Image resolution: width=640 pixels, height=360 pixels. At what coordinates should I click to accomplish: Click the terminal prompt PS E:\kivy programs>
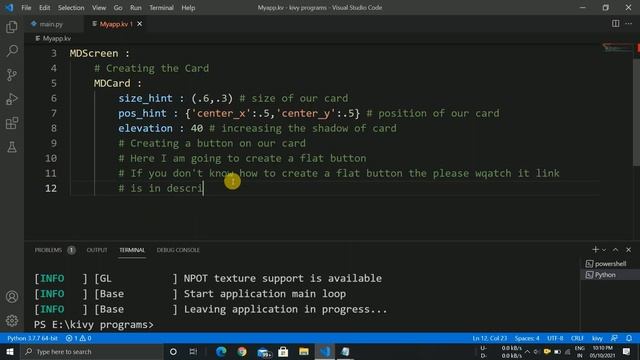tap(93, 324)
